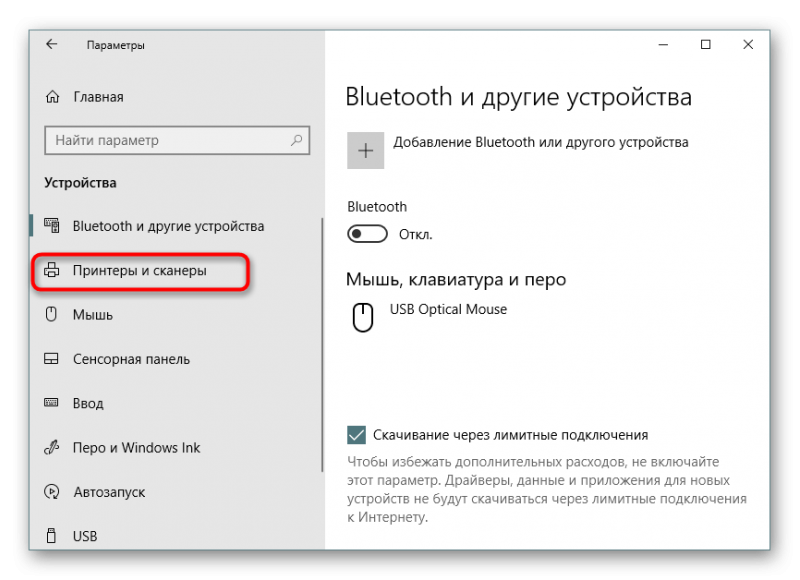Image resolution: width=800 pixels, height=580 pixels.
Task: Toggle the Bluetooth switch on
Action: coord(367,234)
